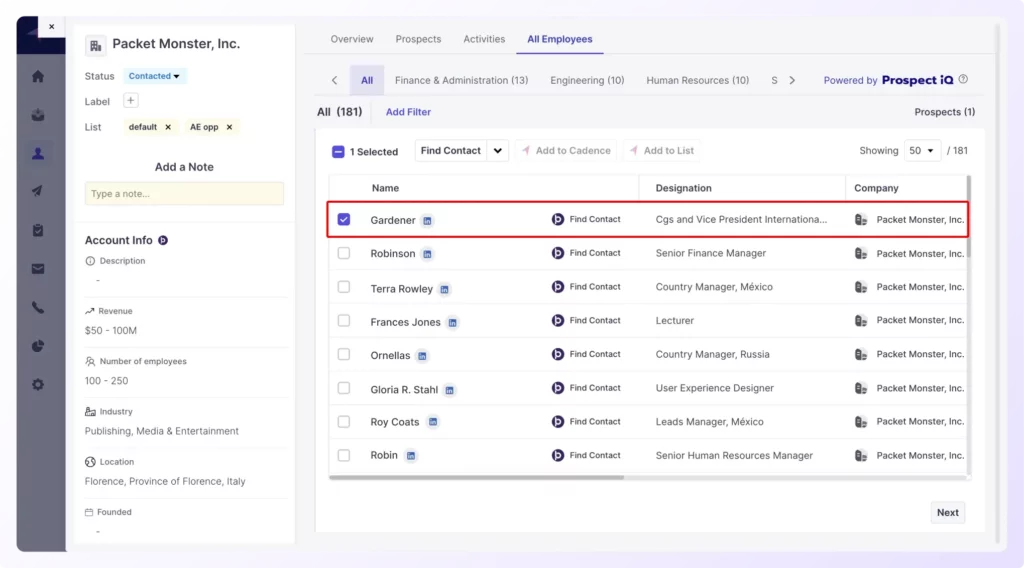Click the Prospect iQ help question icon
The height and width of the screenshot is (568, 1024).
point(963,80)
